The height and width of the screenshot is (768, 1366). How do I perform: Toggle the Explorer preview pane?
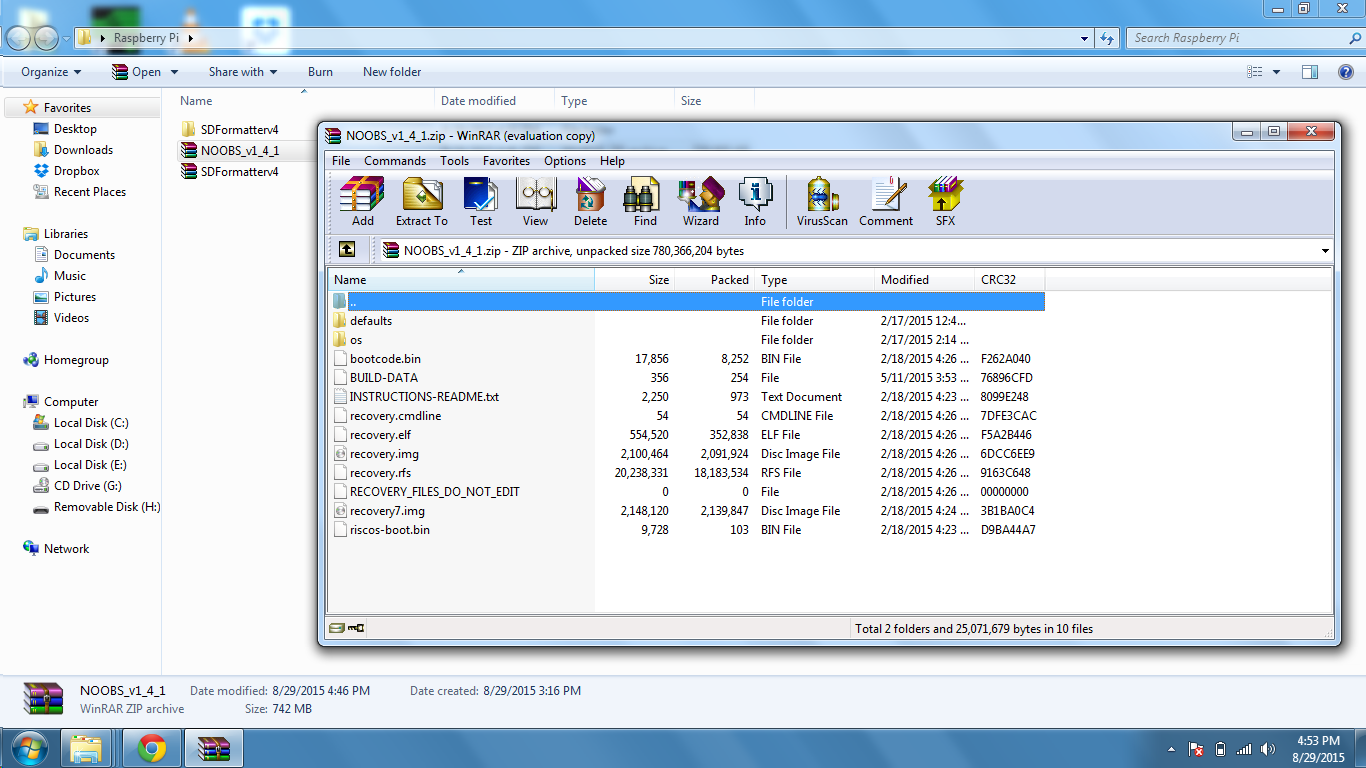pyautogui.click(x=1310, y=72)
